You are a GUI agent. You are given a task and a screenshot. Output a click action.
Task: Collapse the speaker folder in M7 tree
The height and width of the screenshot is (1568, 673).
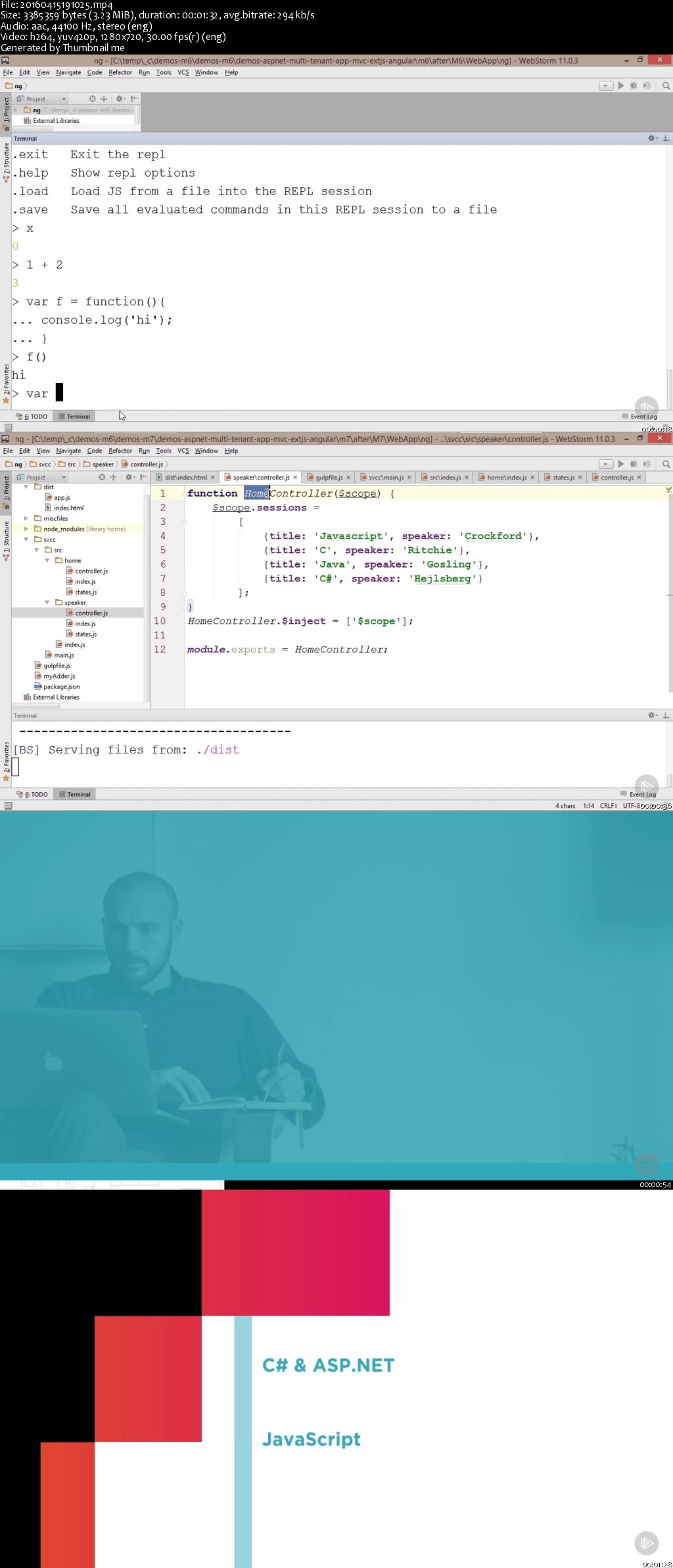pyautogui.click(x=47, y=602)
